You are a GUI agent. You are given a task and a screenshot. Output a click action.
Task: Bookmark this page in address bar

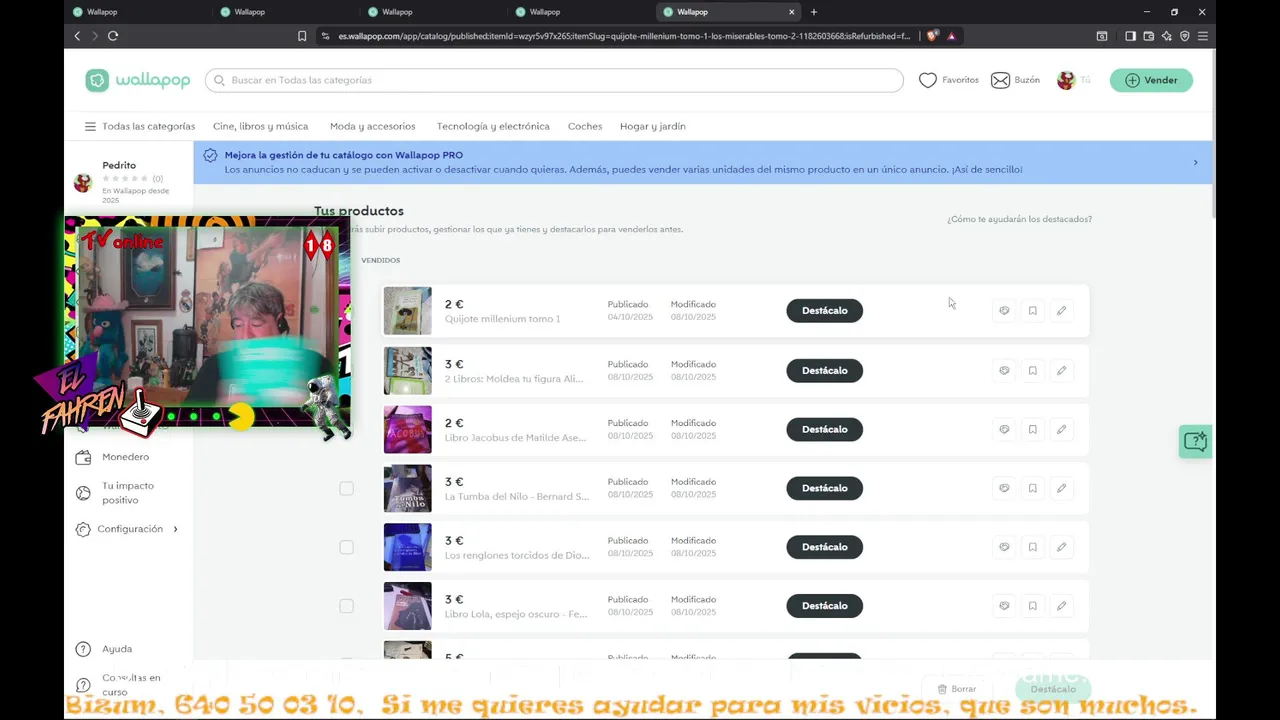coord(302,36)
